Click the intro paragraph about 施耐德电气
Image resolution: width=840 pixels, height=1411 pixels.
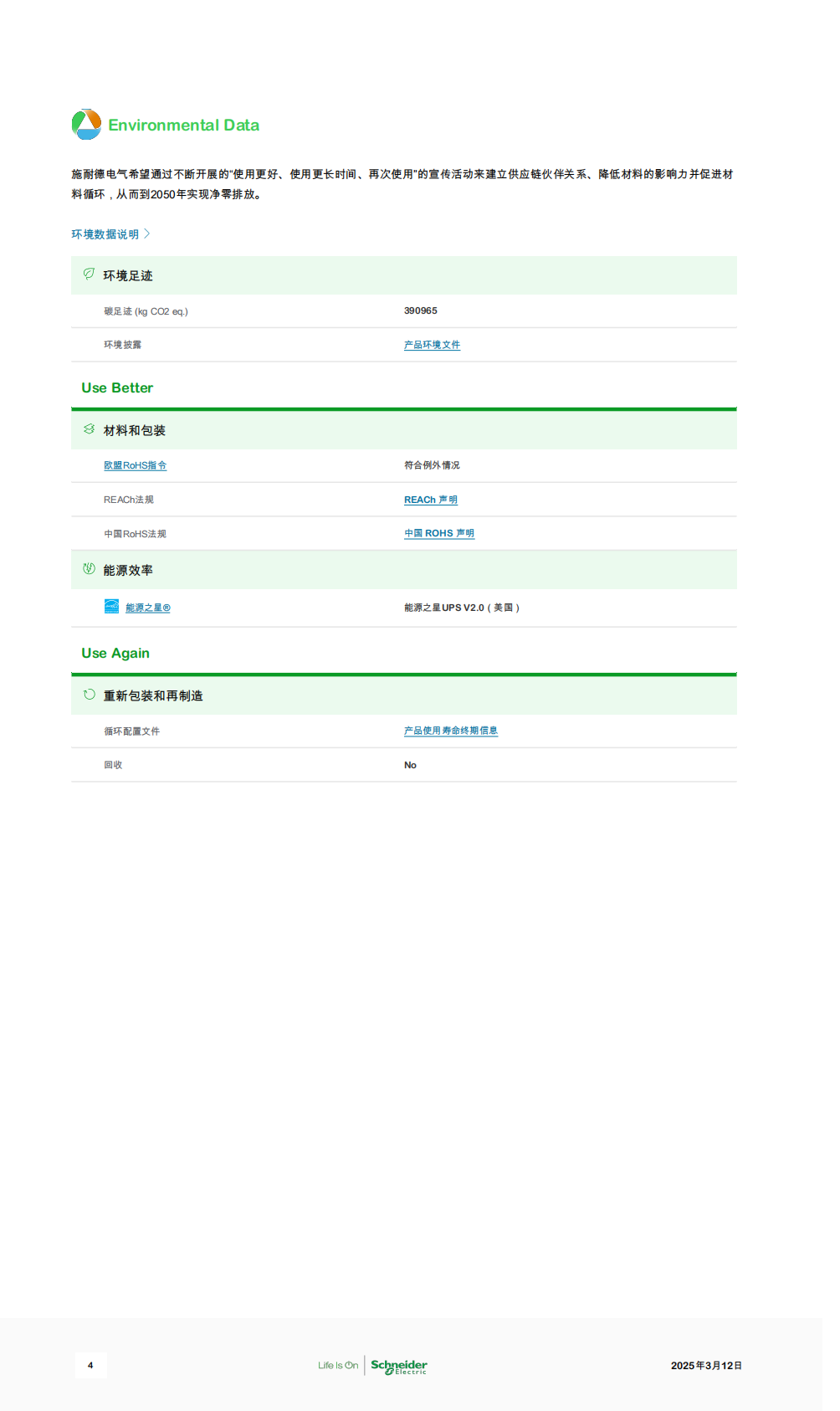pos(402,184)
